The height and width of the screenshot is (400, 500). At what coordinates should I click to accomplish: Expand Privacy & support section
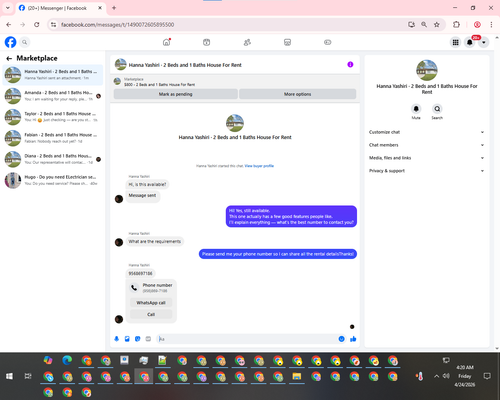click(426, 171)
